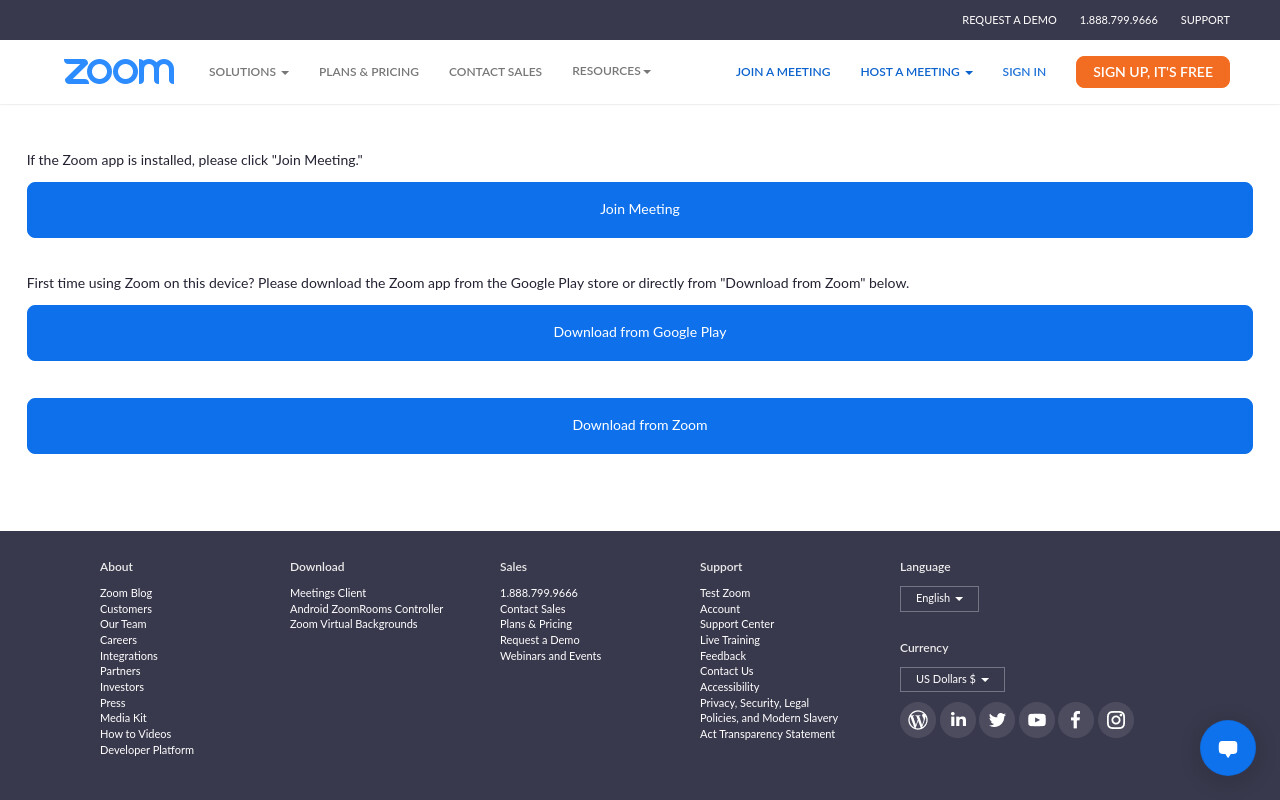1280x800 pixels.
Task: Expand the Solutions dropdown menu
Action: 249,72
